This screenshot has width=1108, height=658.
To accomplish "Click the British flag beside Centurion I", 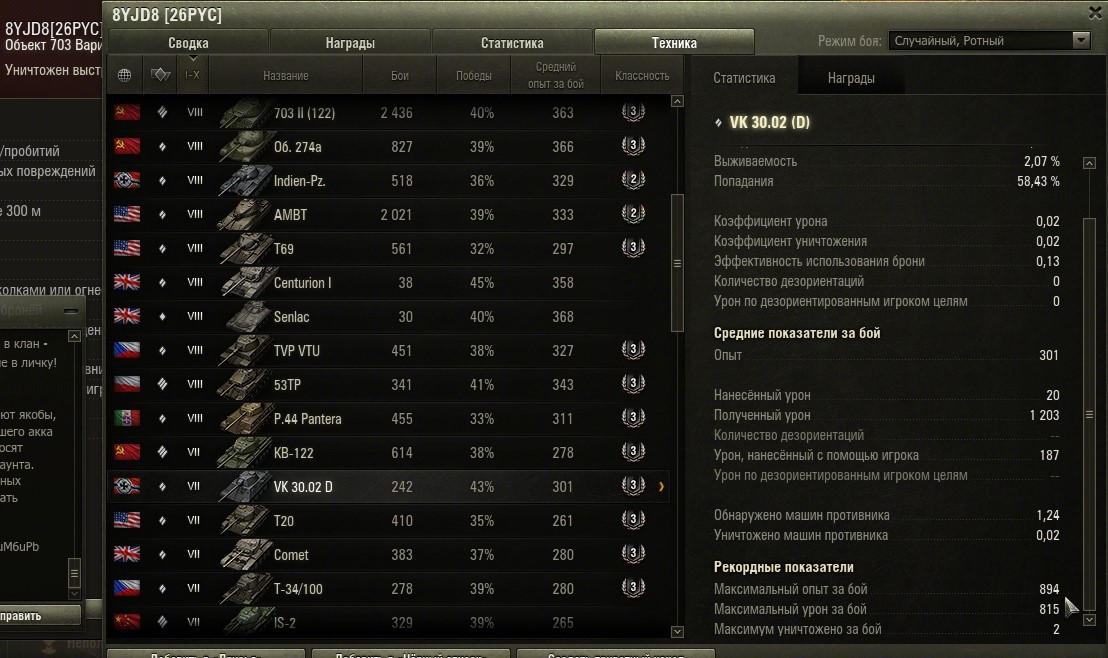I will coord(127,282).
